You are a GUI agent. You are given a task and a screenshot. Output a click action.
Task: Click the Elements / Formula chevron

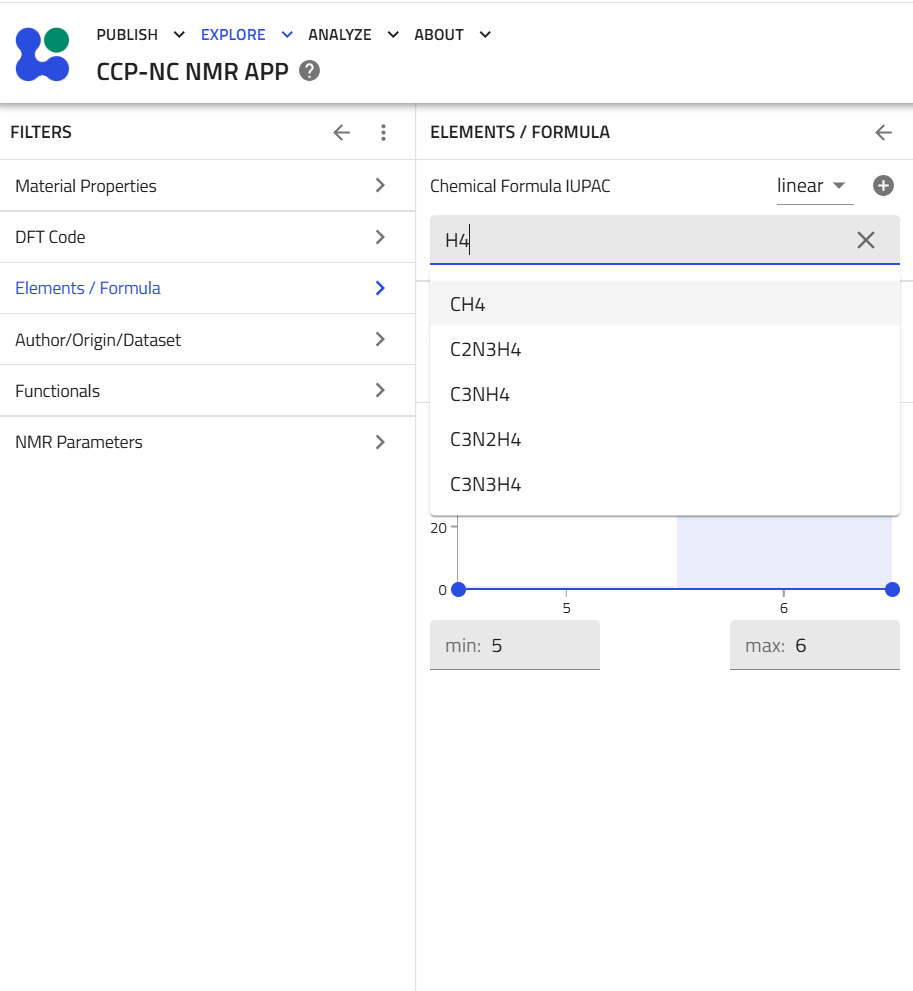pos(380,288)
